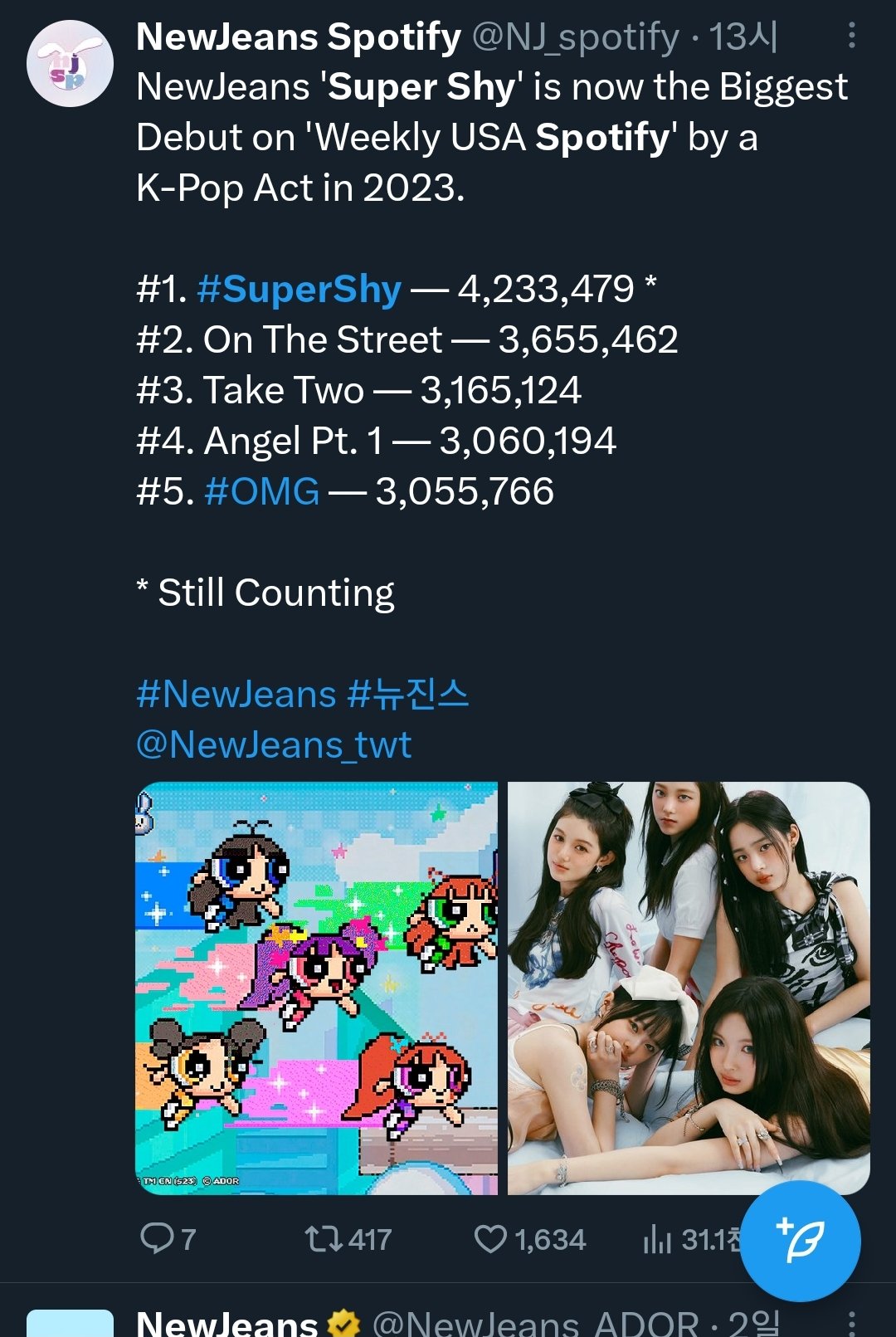Open three-dot menu on NewJeans Spotify tweet

pyautogui.click(x=852, y=36)
